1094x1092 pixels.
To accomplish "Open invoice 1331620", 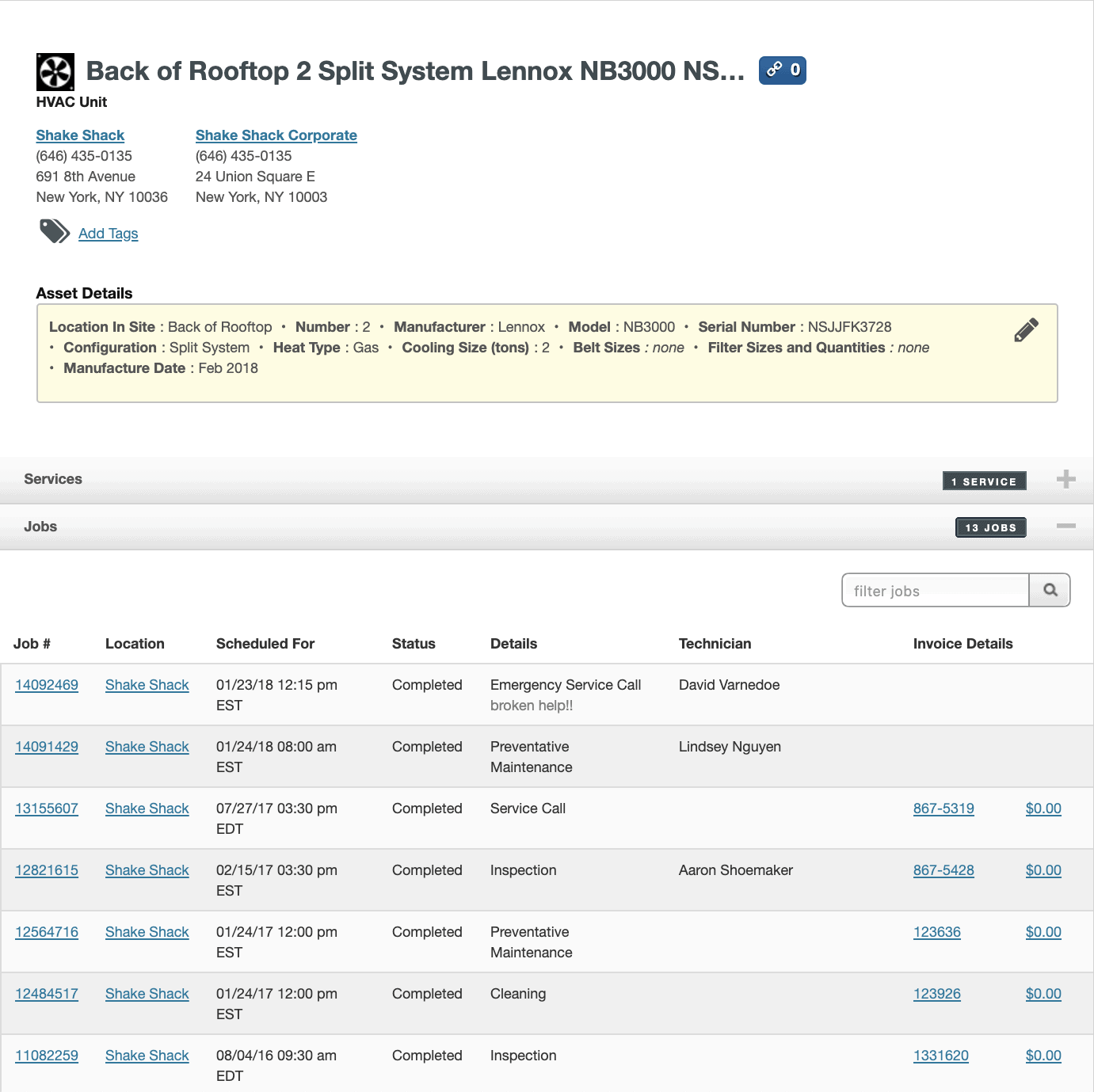I will [x=941, y=1056].
